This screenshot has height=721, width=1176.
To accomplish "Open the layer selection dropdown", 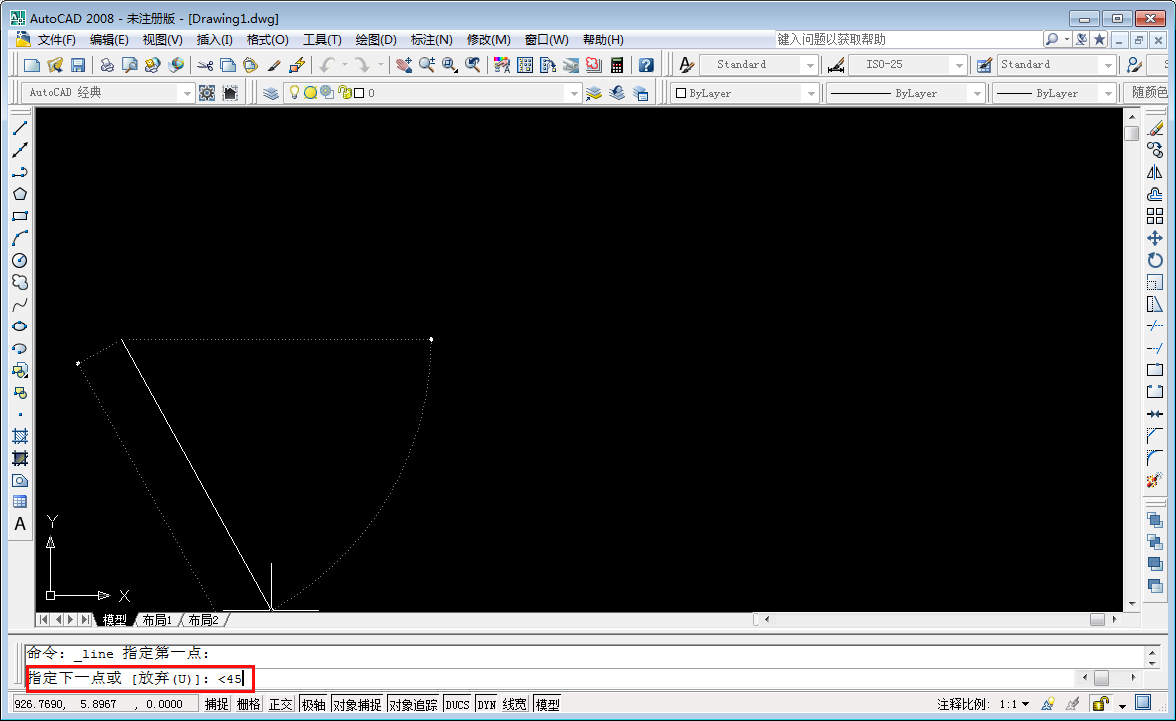I will (574, 92).
